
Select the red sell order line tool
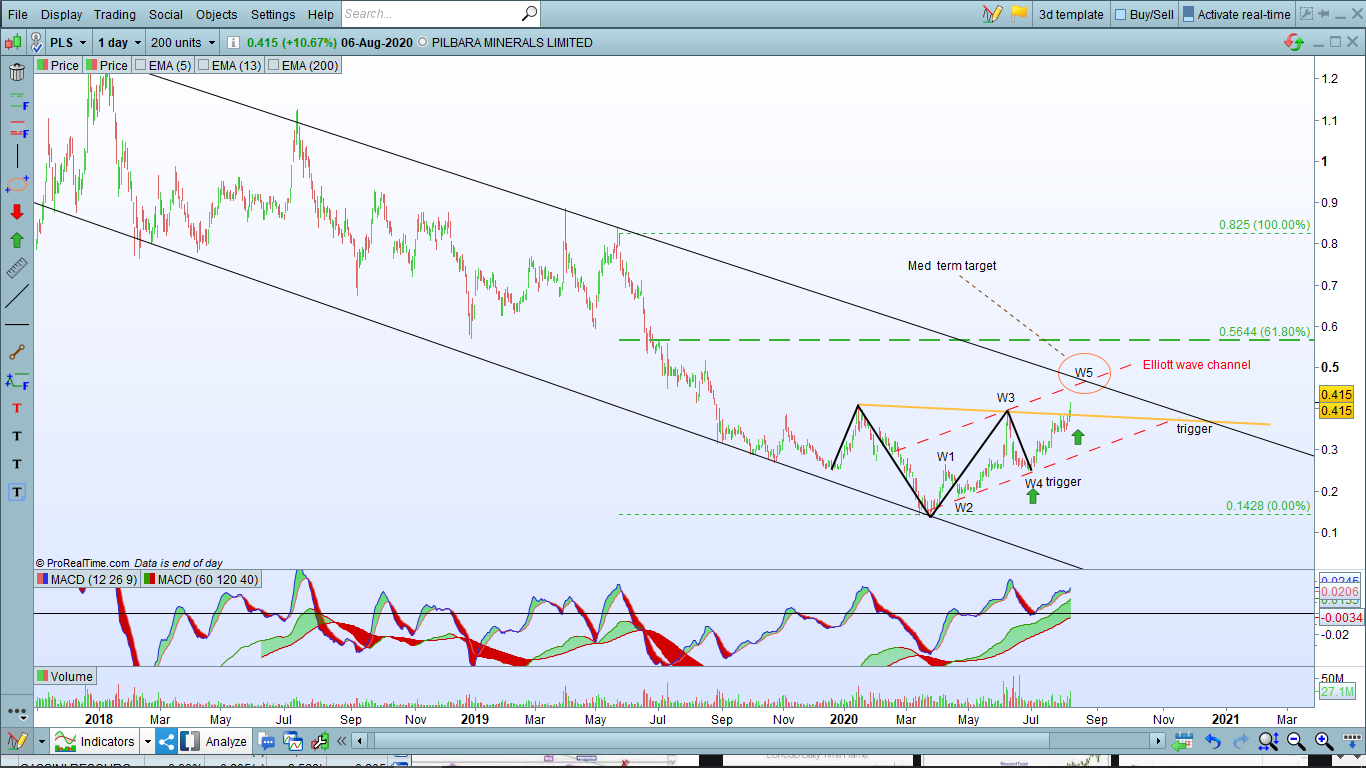[x=17, y=129]
